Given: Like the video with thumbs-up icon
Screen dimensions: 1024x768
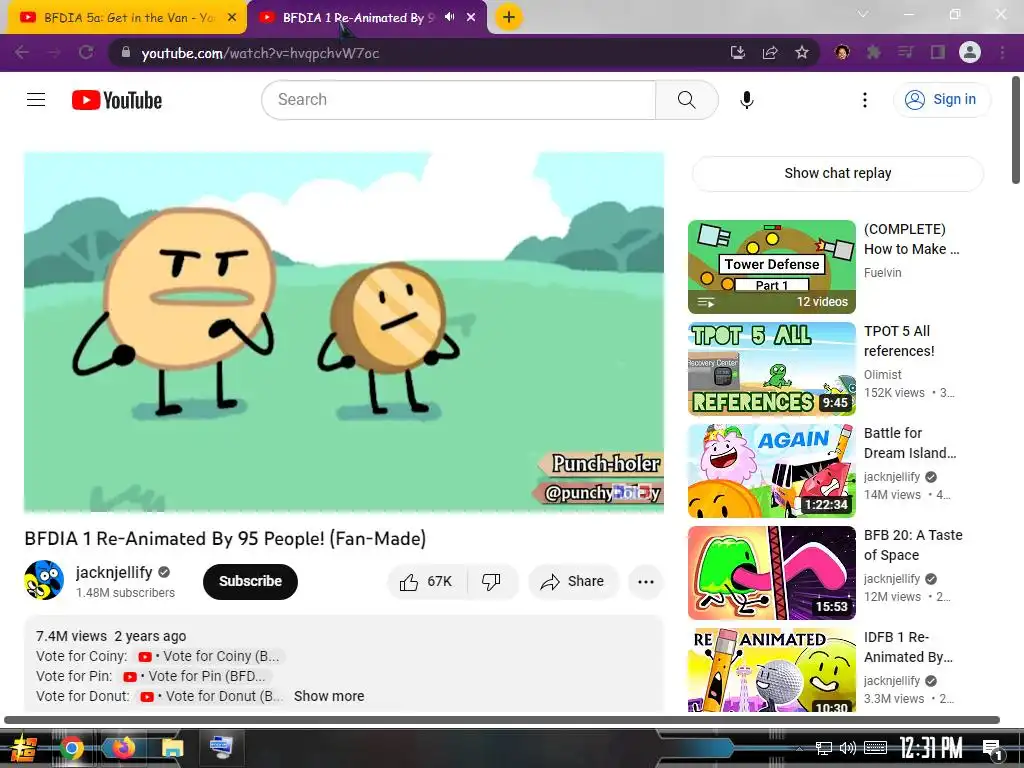Looking at the screenshot, I should (x=427, y=581).
